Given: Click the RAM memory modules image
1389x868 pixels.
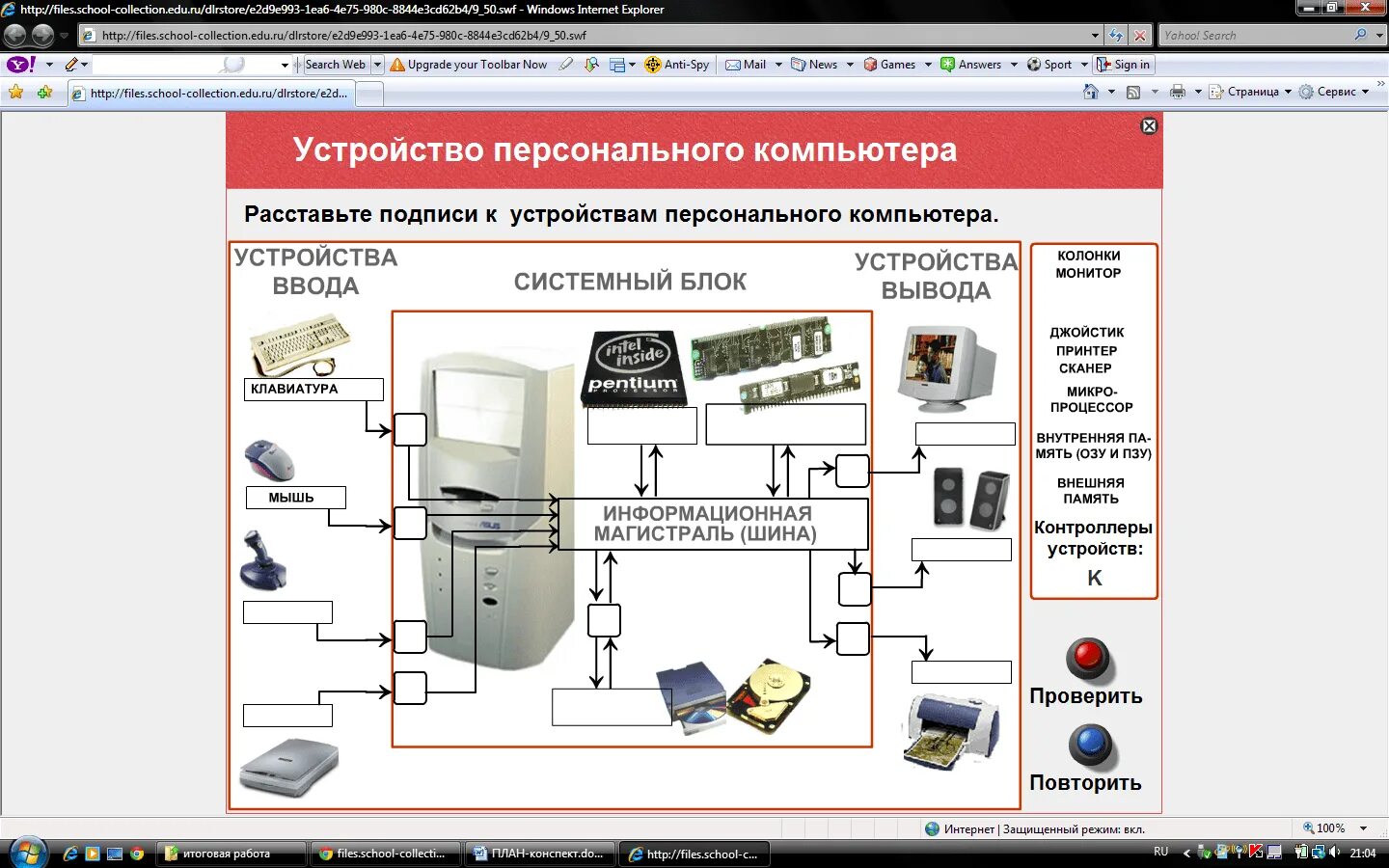Looking at the screenshot, I should (x=776, y=363).
